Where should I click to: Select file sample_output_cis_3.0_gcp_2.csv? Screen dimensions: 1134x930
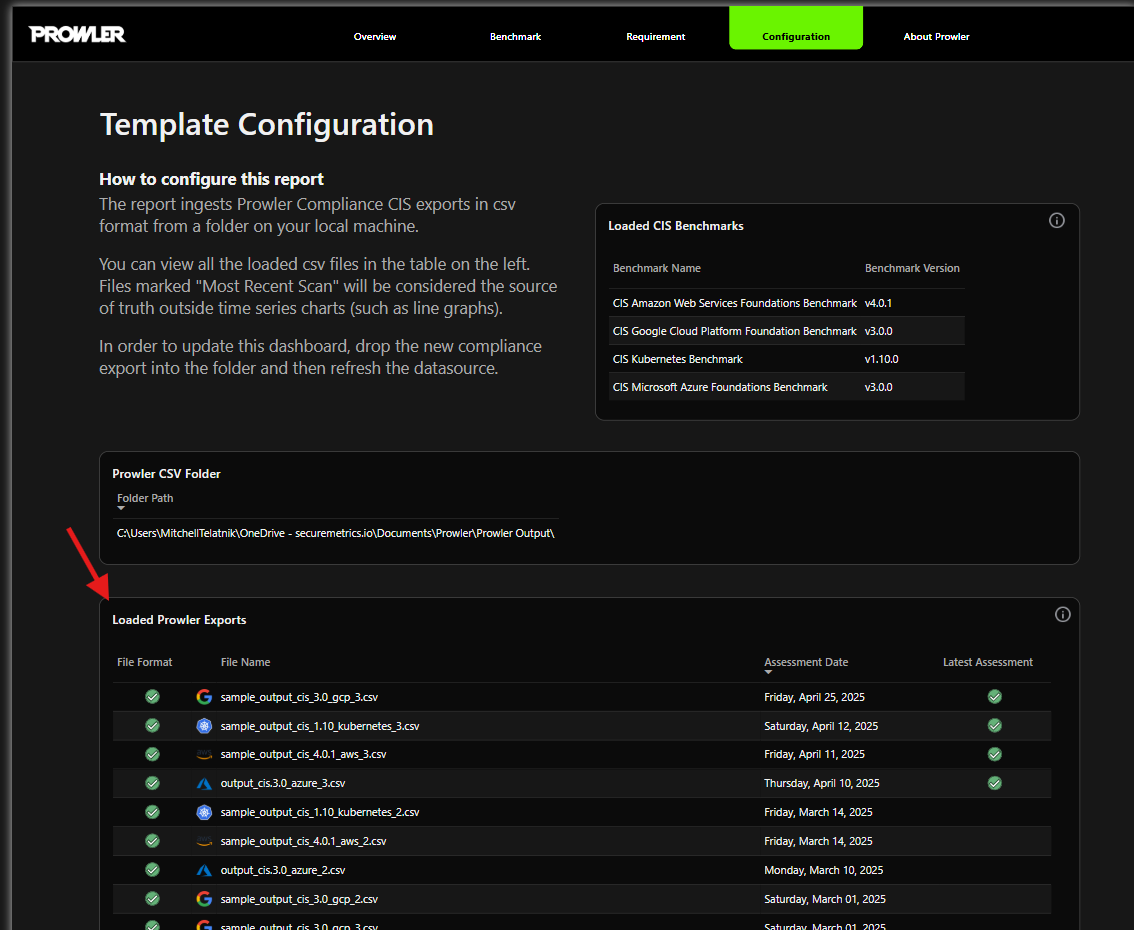coord(299,899)
